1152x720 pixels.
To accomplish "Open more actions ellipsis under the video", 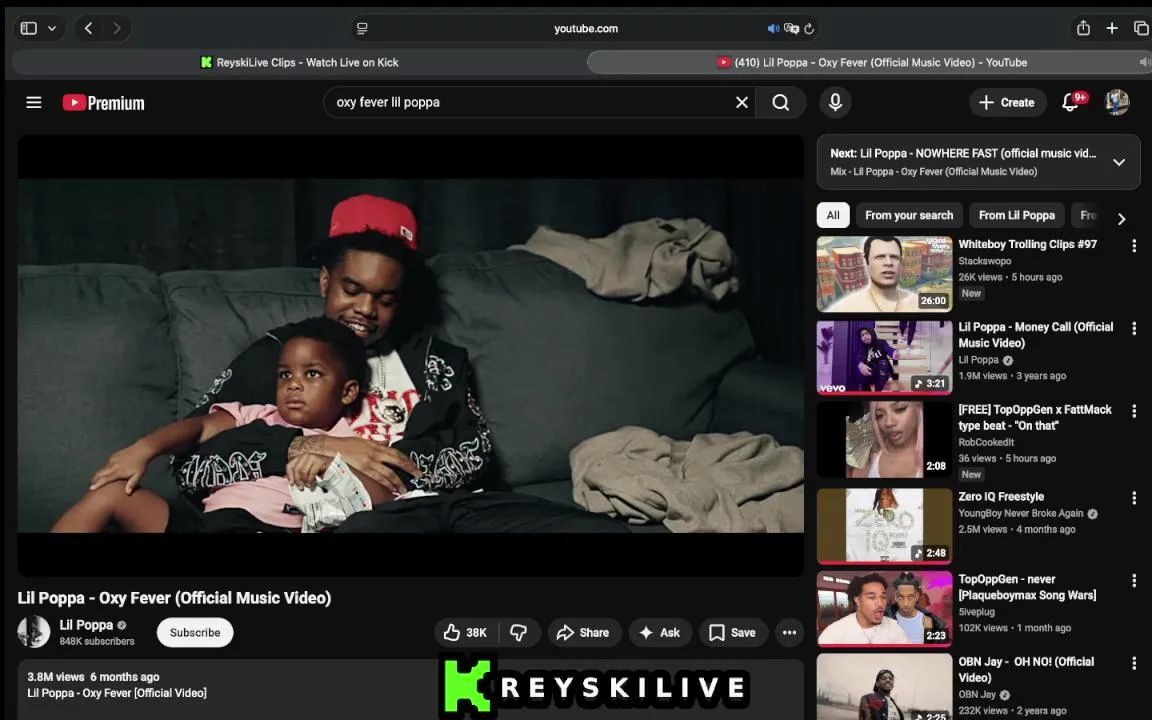I will tap(789, 633).
